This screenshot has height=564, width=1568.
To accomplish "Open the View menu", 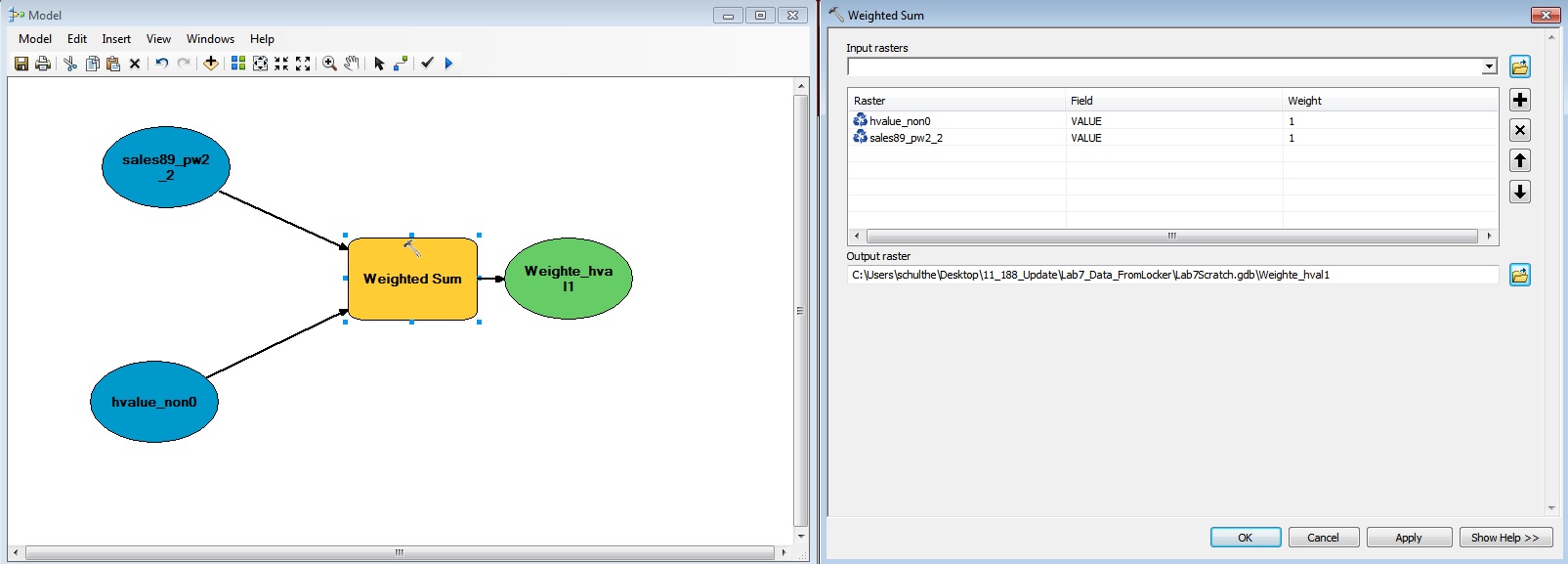I will (x=158, y=39).
